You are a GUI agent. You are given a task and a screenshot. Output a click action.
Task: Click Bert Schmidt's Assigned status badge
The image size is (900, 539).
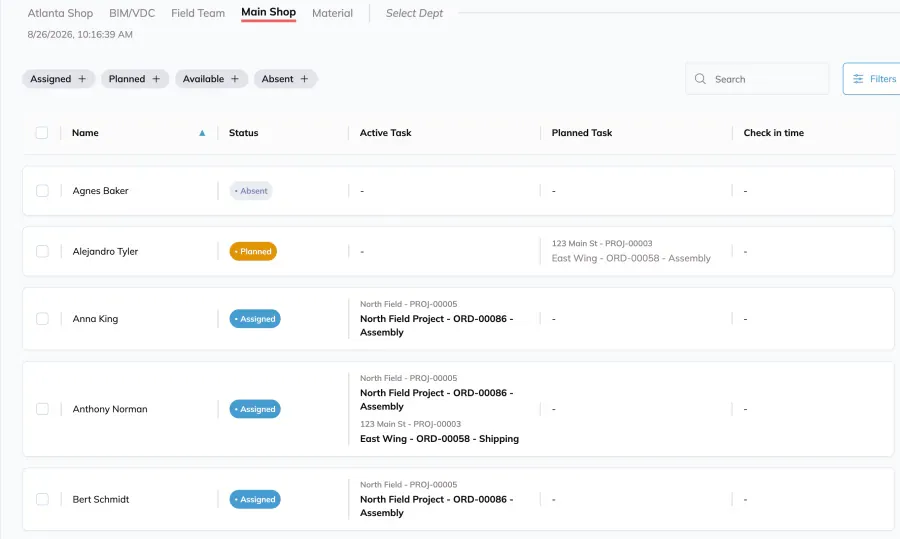coord(255,499)
